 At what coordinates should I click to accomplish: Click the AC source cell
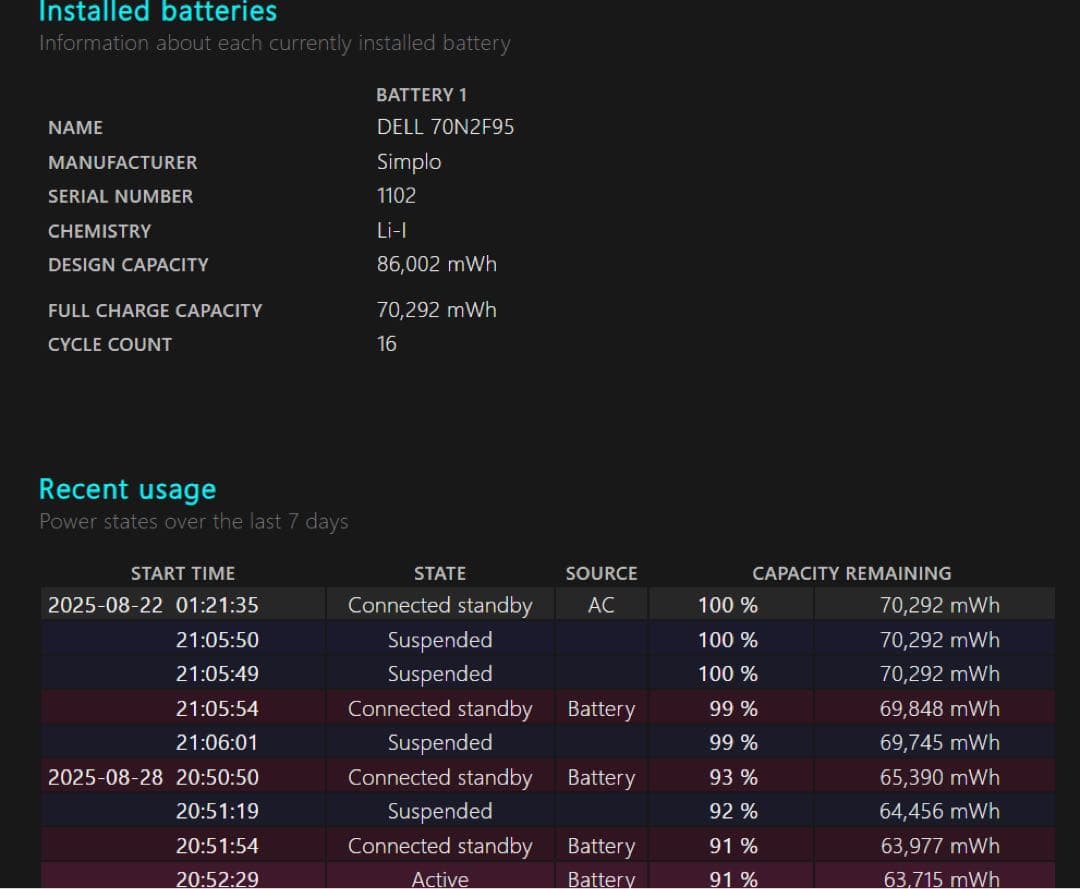point(601,605)
